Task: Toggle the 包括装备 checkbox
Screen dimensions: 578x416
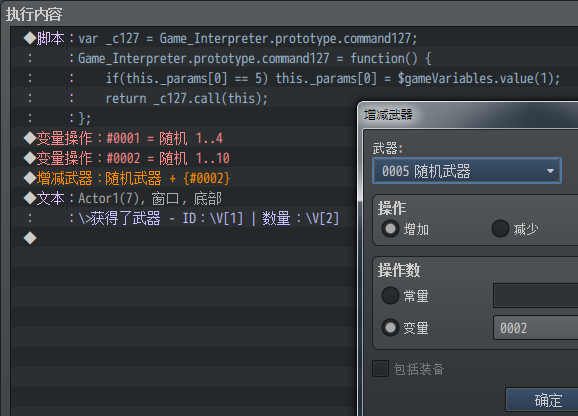Action: (x=380, y=368)
